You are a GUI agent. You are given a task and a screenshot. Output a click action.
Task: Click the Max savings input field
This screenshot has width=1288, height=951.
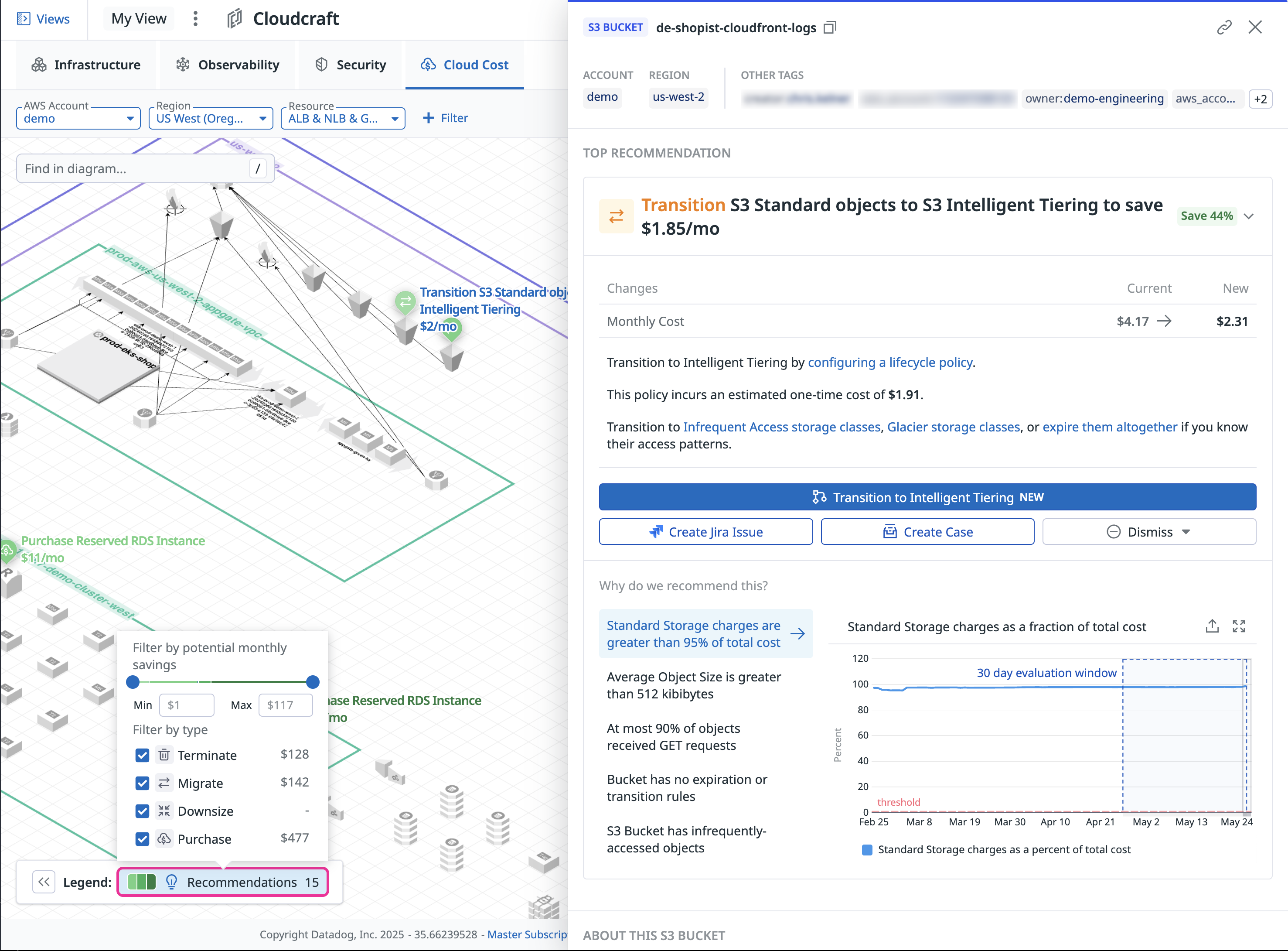click(x=285, y=705)
